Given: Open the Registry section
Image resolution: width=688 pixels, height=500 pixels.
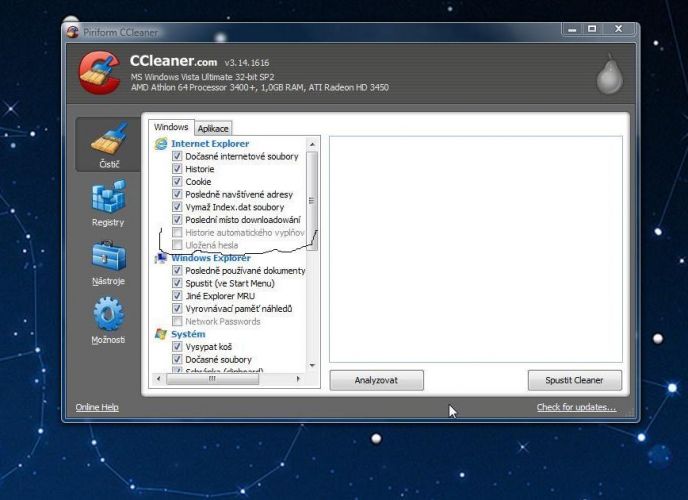Looking at the screenshot, I should tap(108, 203).
